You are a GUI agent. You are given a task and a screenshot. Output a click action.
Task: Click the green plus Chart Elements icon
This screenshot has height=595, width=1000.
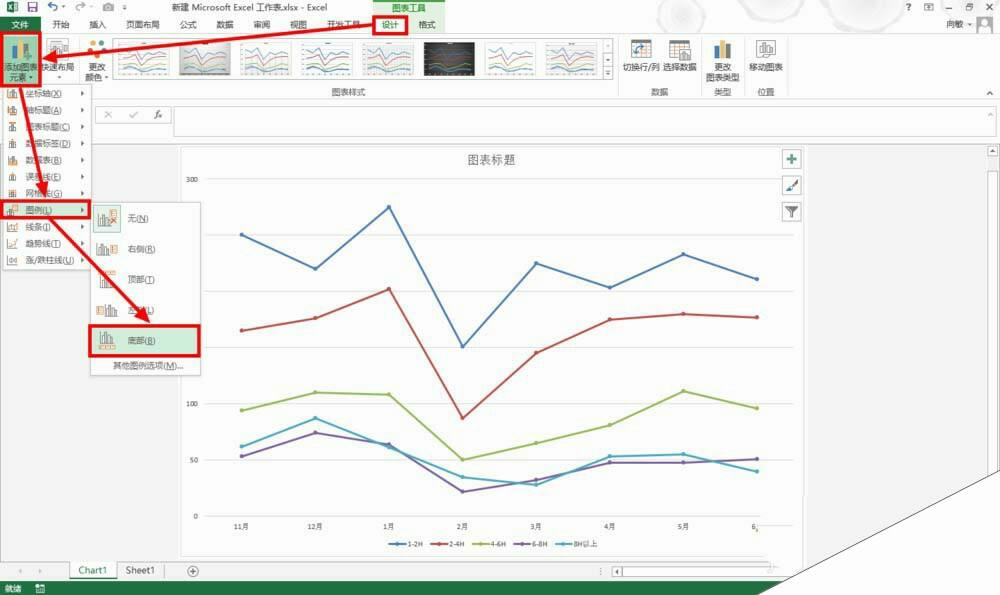789,159
